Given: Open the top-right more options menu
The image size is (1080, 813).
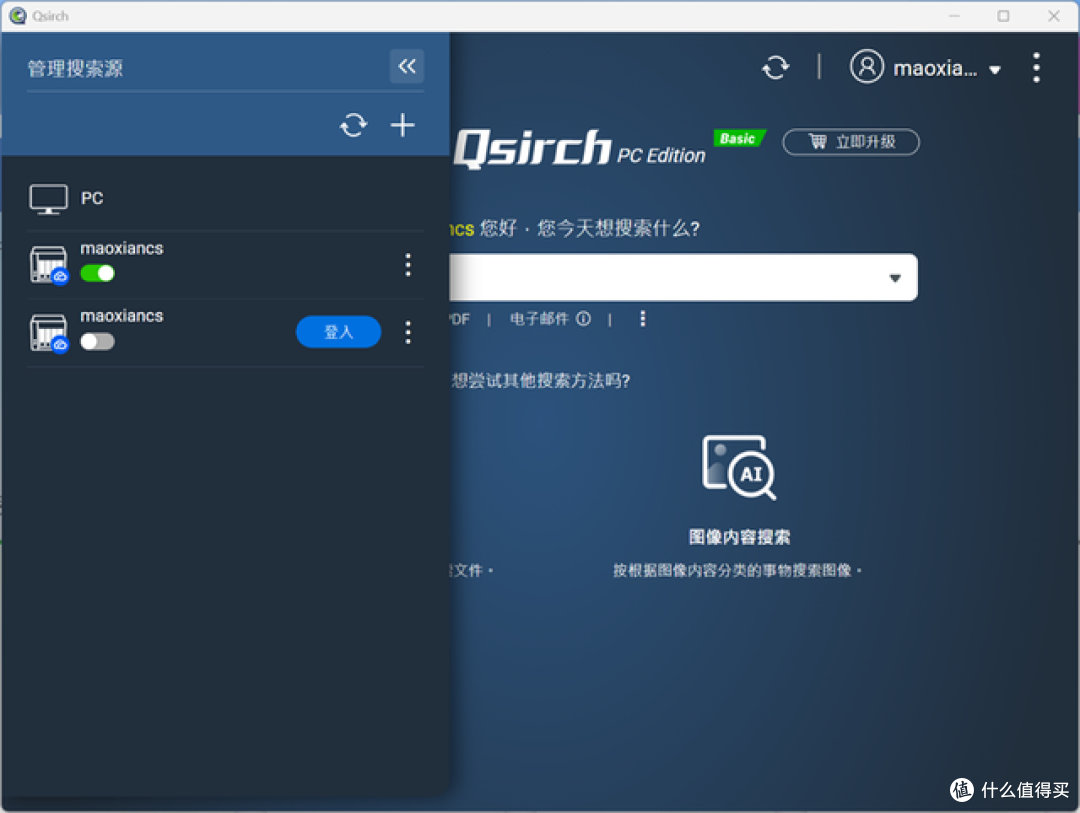Looking at the screenshot, I should (x=1036, y=68).
